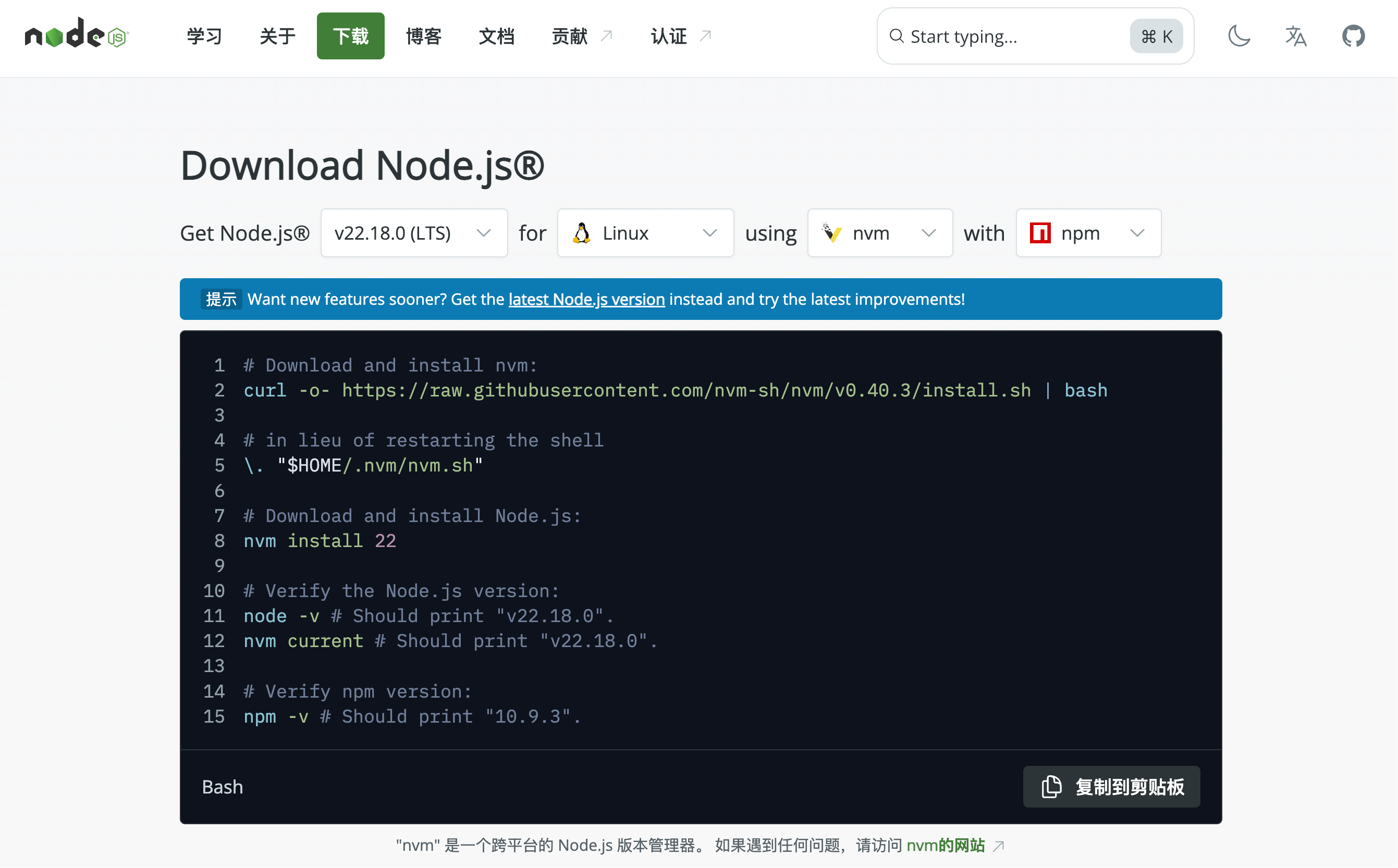1398x868 pixels.
Task: Follow the latest Node.js version link
Action: pos(586,299)
